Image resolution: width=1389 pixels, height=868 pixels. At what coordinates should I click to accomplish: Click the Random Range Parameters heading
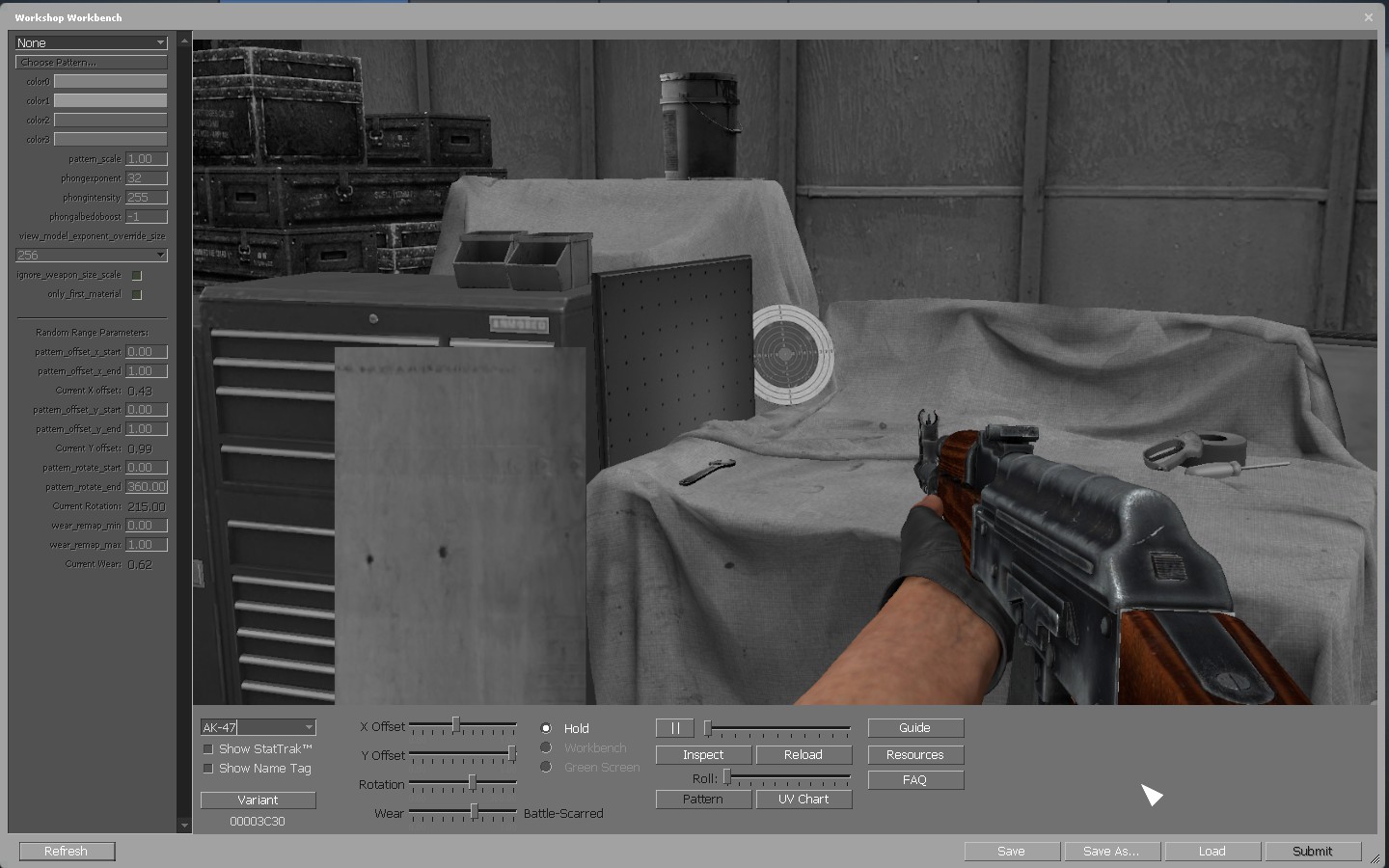point(93,333)
